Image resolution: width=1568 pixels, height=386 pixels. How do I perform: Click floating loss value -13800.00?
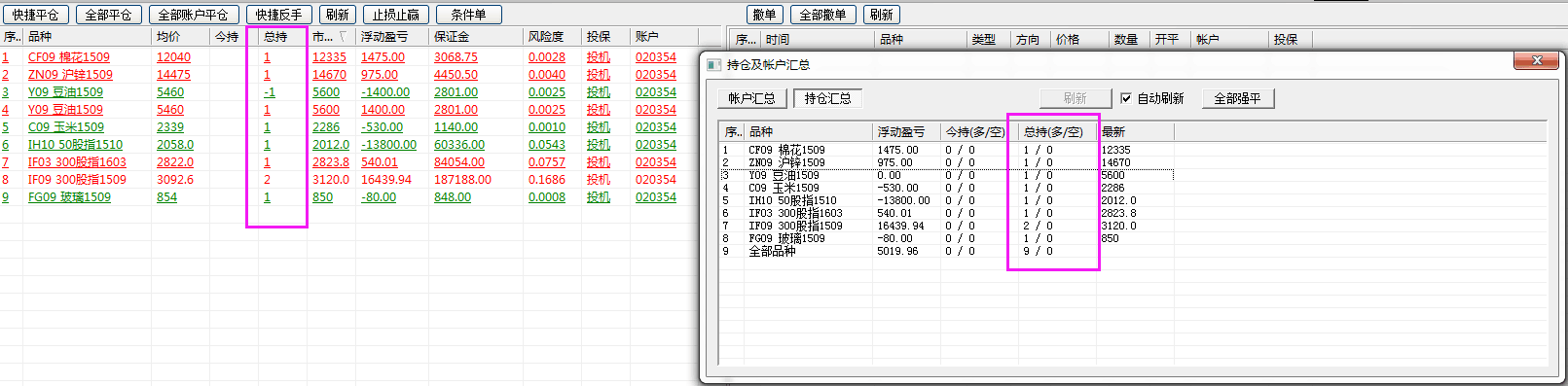[x=388, y=145]
